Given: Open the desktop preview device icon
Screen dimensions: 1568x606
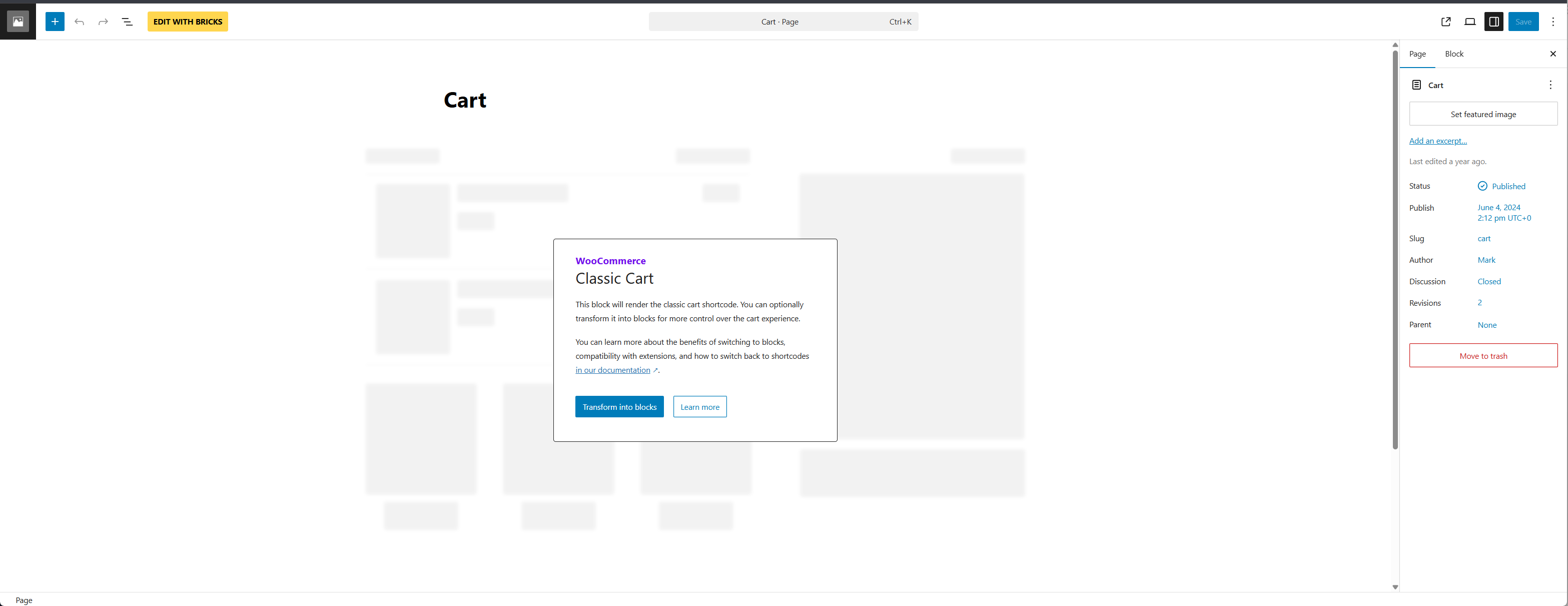Looking at the screenshot, I should click(1469, 22).
